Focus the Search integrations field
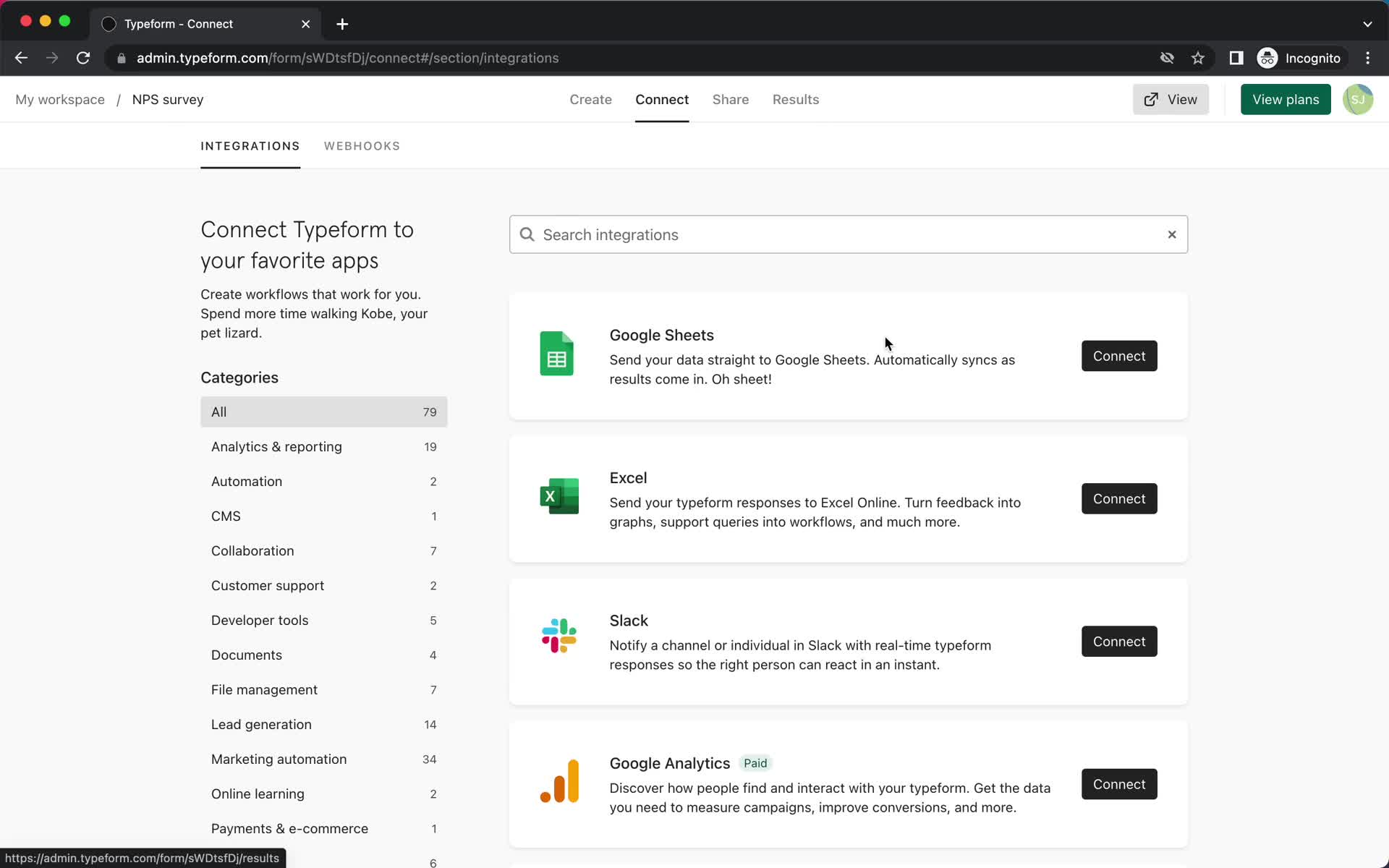1389x868 pixels. point(848,234)
